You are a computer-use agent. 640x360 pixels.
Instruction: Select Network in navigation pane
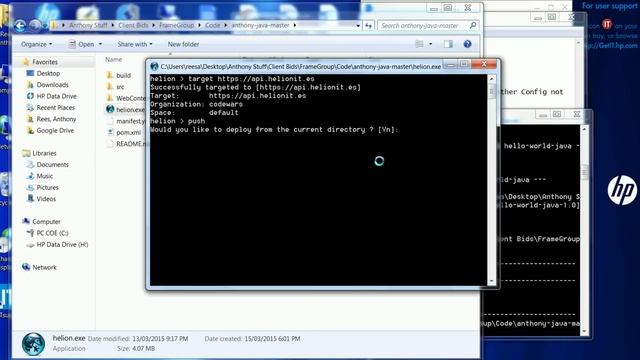[44, 267]
